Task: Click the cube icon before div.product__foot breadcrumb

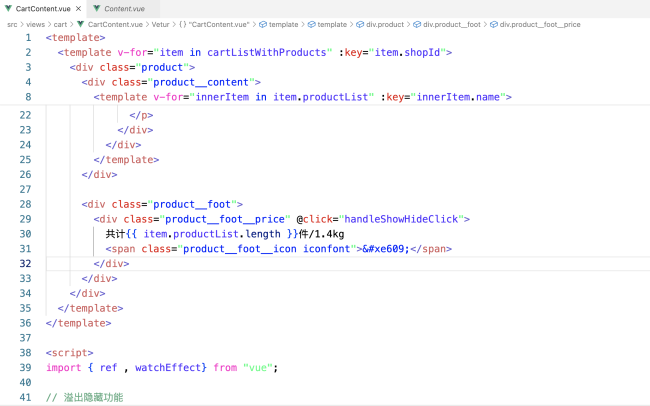Action: (417, 24)
